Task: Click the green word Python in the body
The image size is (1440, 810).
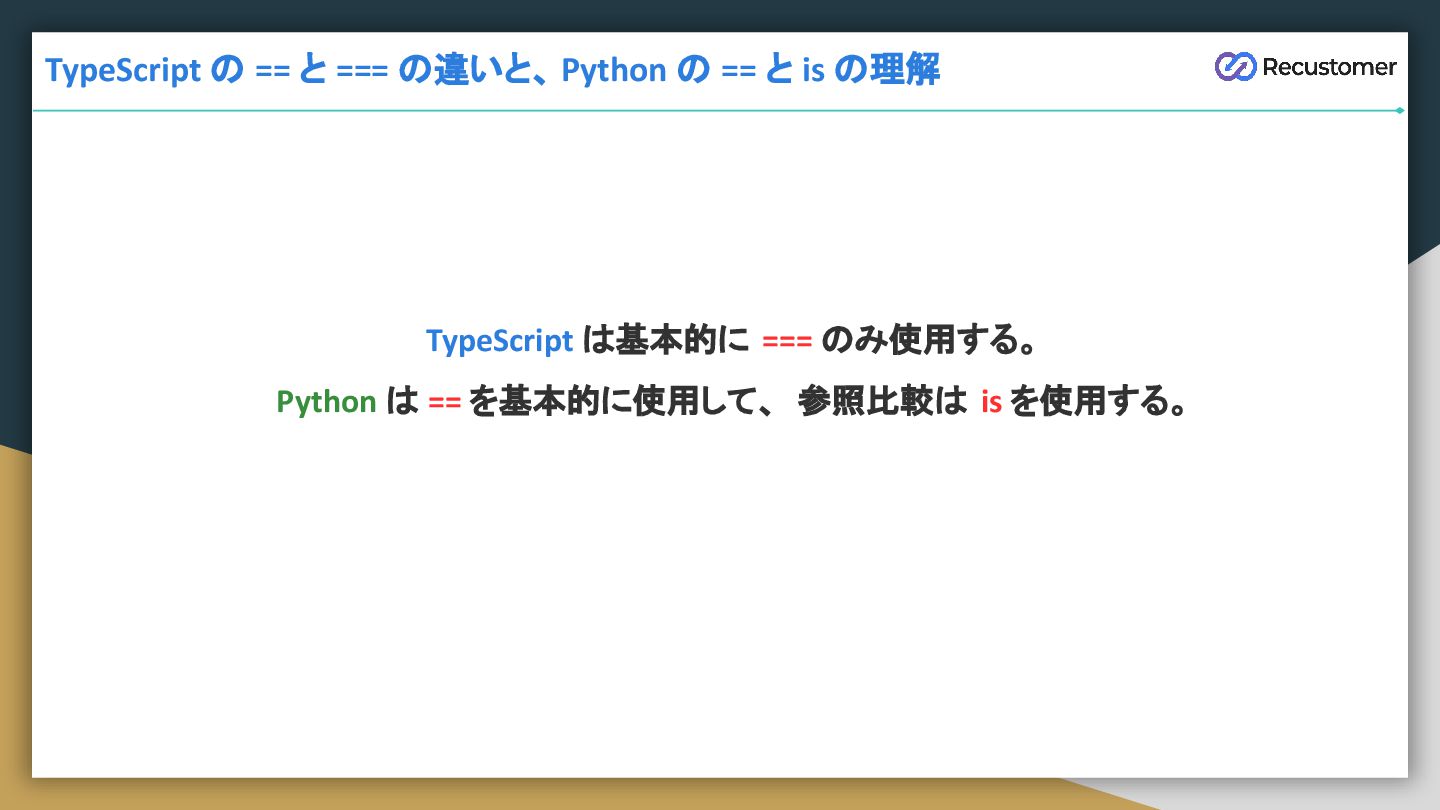Action: pos(326,402)
